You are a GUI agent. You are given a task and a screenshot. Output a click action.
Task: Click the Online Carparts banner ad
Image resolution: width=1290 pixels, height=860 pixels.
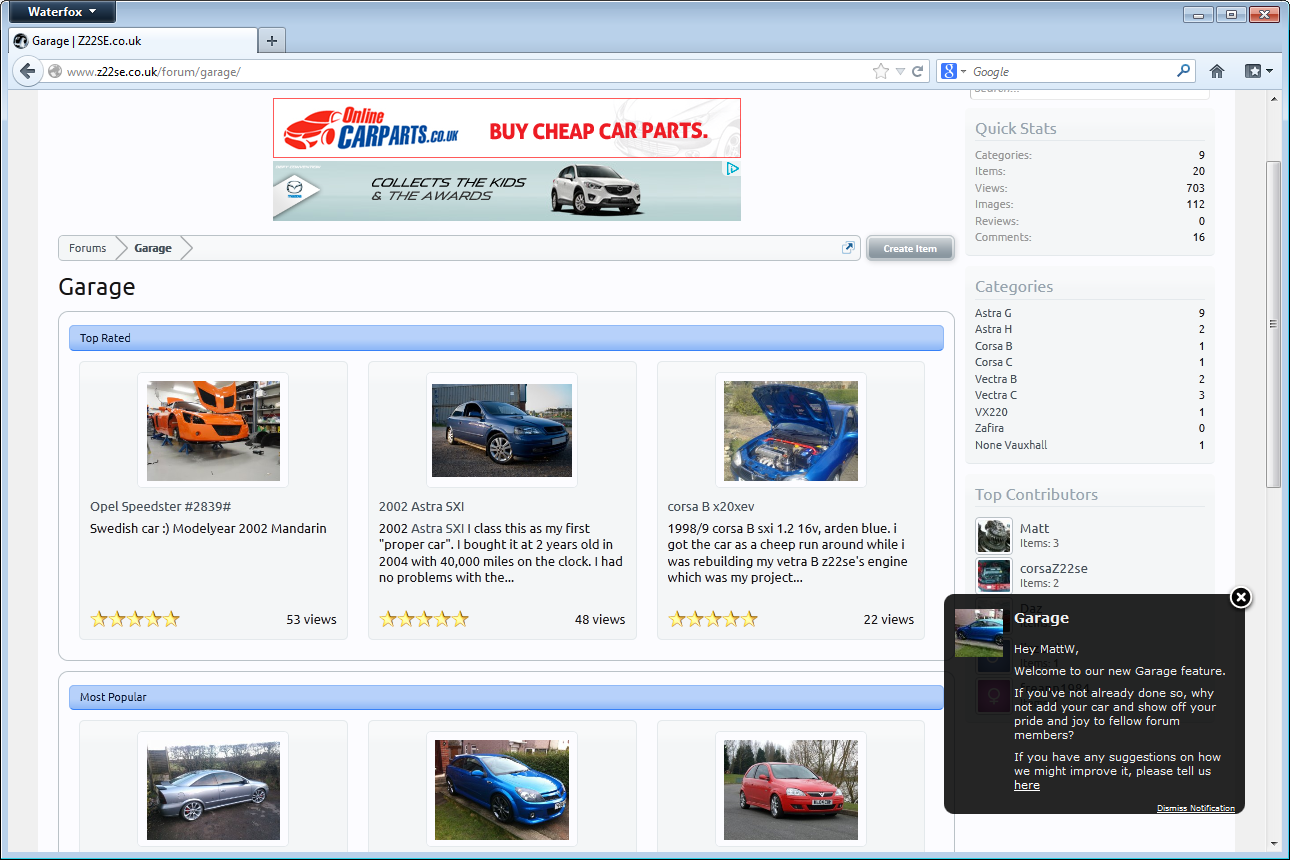coord(507,127)
